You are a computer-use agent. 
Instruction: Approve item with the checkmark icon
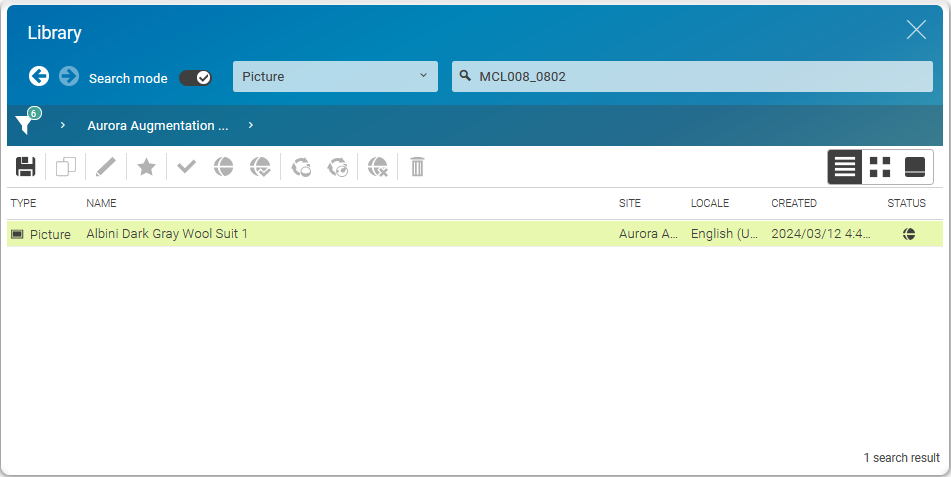[186, 167]
